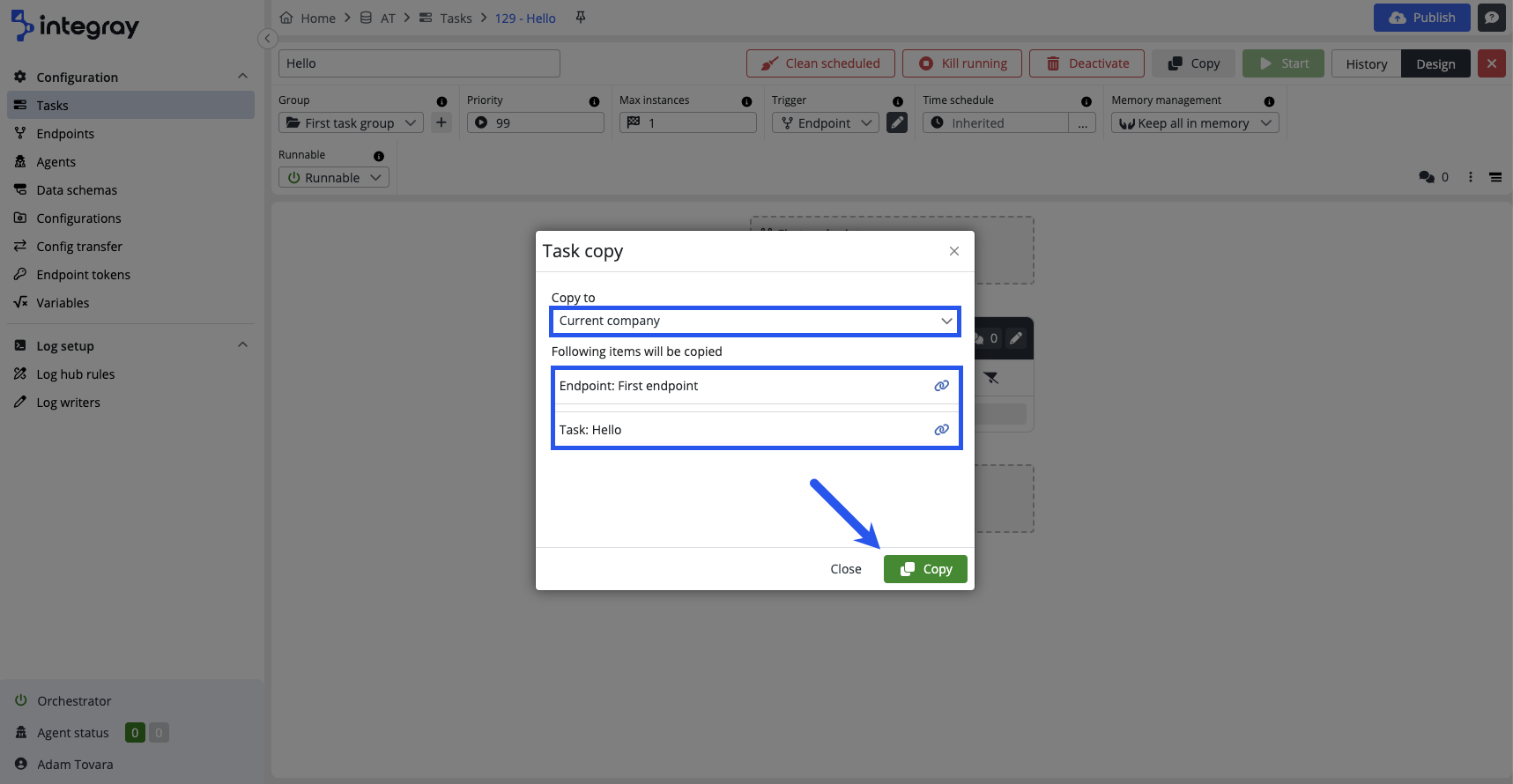1513x784 pixels.
Task: Collapse the sidebar with the arrow button
Action: tap(267, 38)
